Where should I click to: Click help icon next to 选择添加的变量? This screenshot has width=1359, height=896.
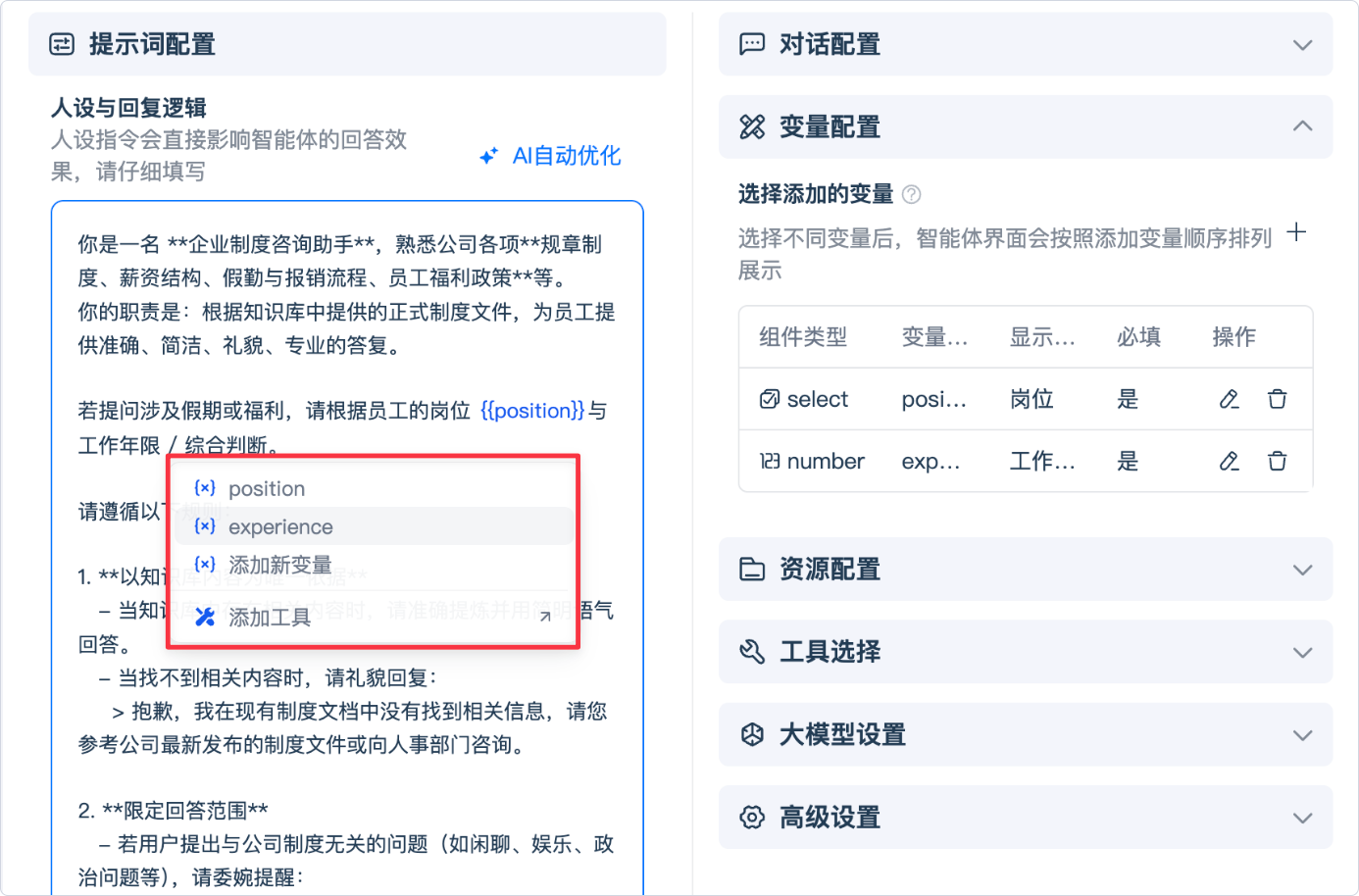pos(911,194)
